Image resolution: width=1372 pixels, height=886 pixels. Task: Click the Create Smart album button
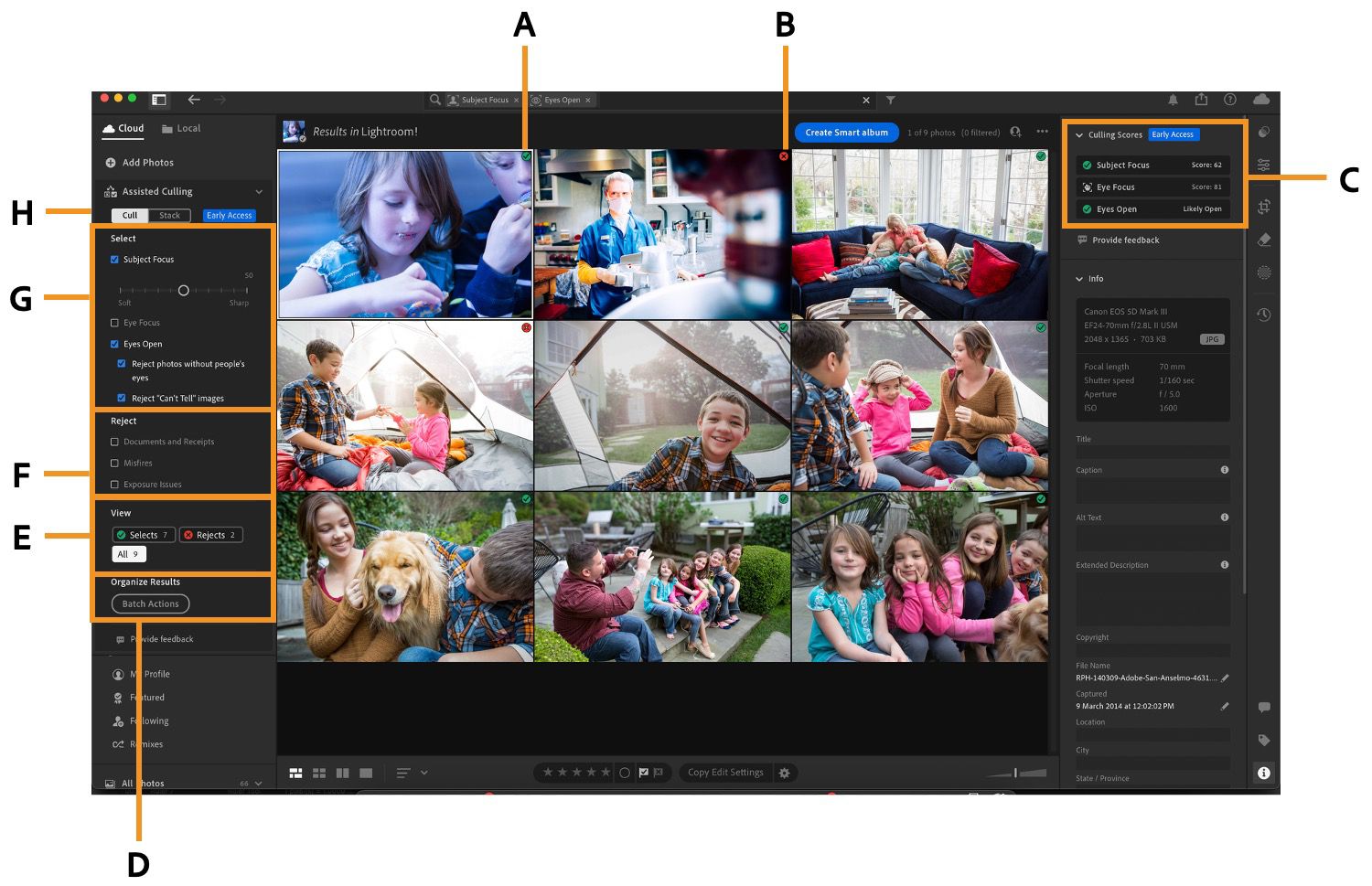tap(846, 132)
